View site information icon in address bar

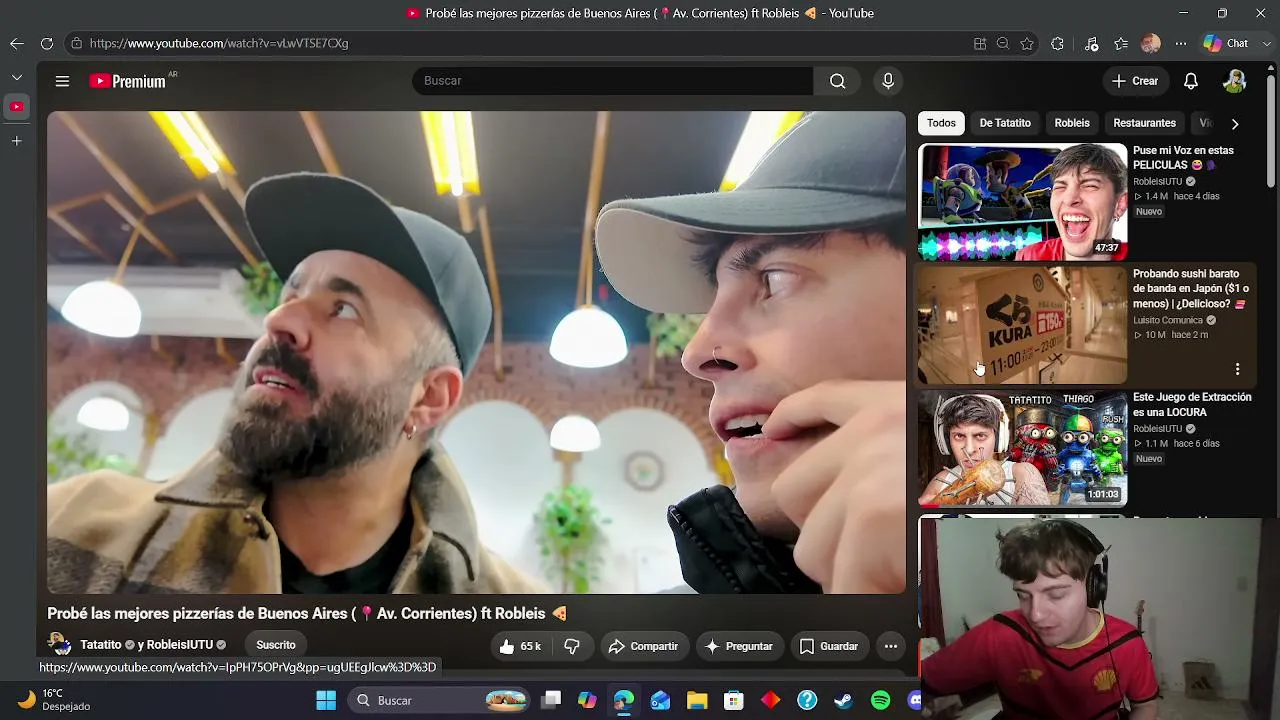[x=76, y=43]
